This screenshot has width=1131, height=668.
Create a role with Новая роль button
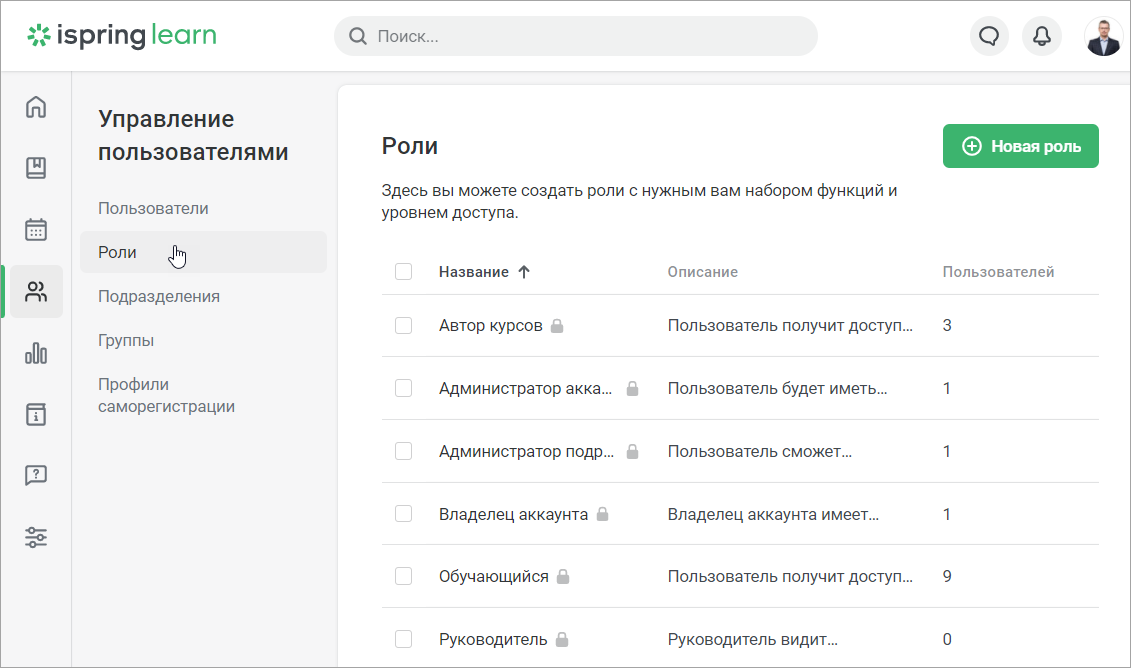coord(1021,146)
